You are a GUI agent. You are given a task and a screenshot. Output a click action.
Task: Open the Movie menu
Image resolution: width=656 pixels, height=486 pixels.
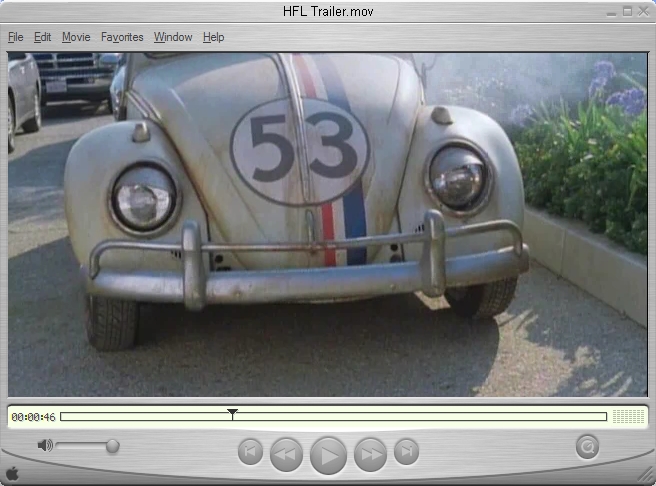(x=76, y=37)
